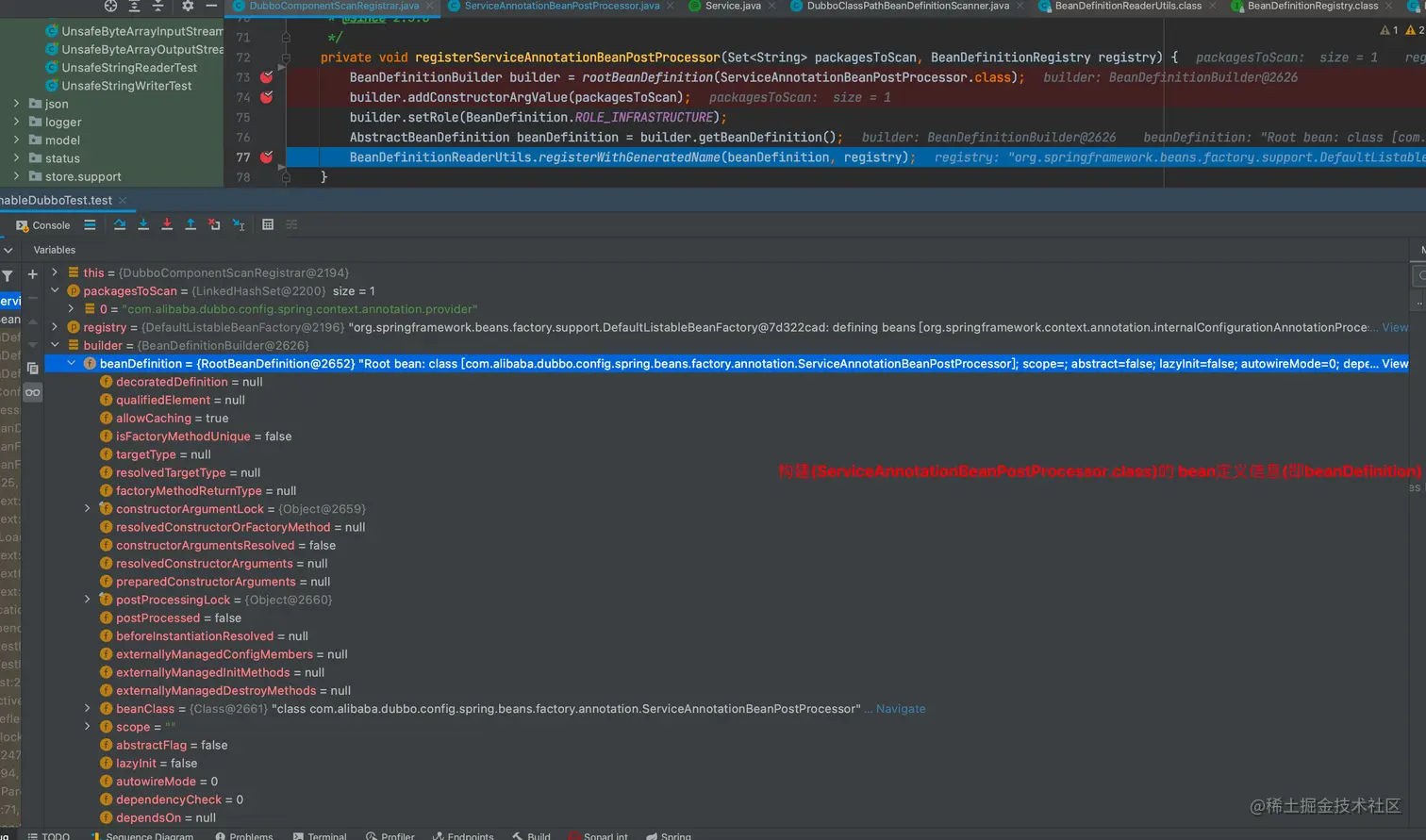Switch to ServiceAnnotationBeanPostProcessor.java tab
Screen dimensions: 1426x840
(x=562, y=6)
